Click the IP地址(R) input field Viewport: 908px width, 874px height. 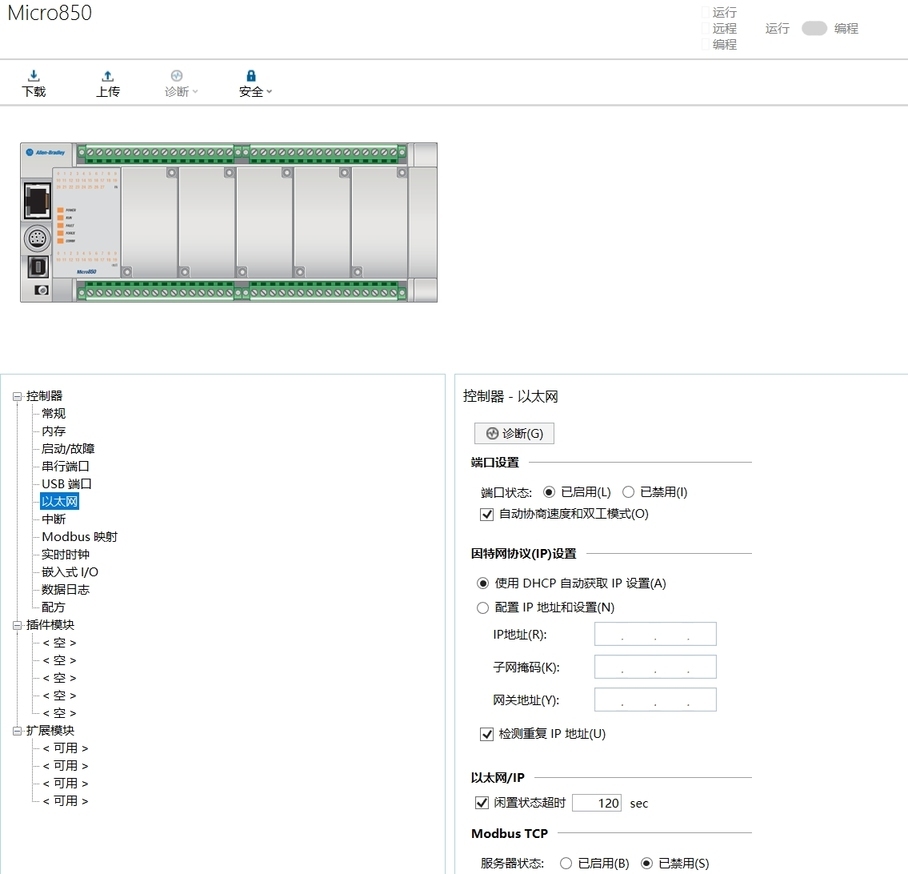point(656,634)
